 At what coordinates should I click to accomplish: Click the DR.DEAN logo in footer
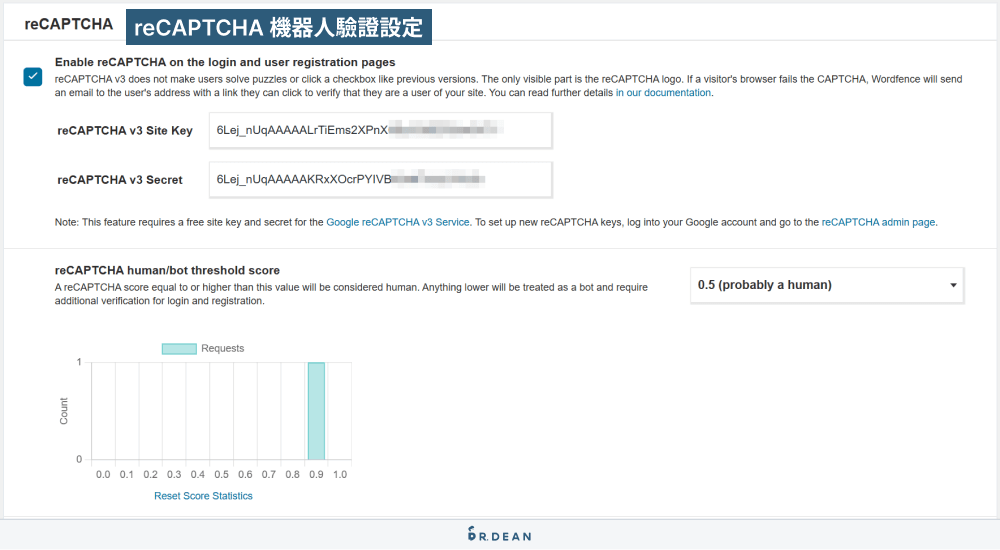pos(499,535)
